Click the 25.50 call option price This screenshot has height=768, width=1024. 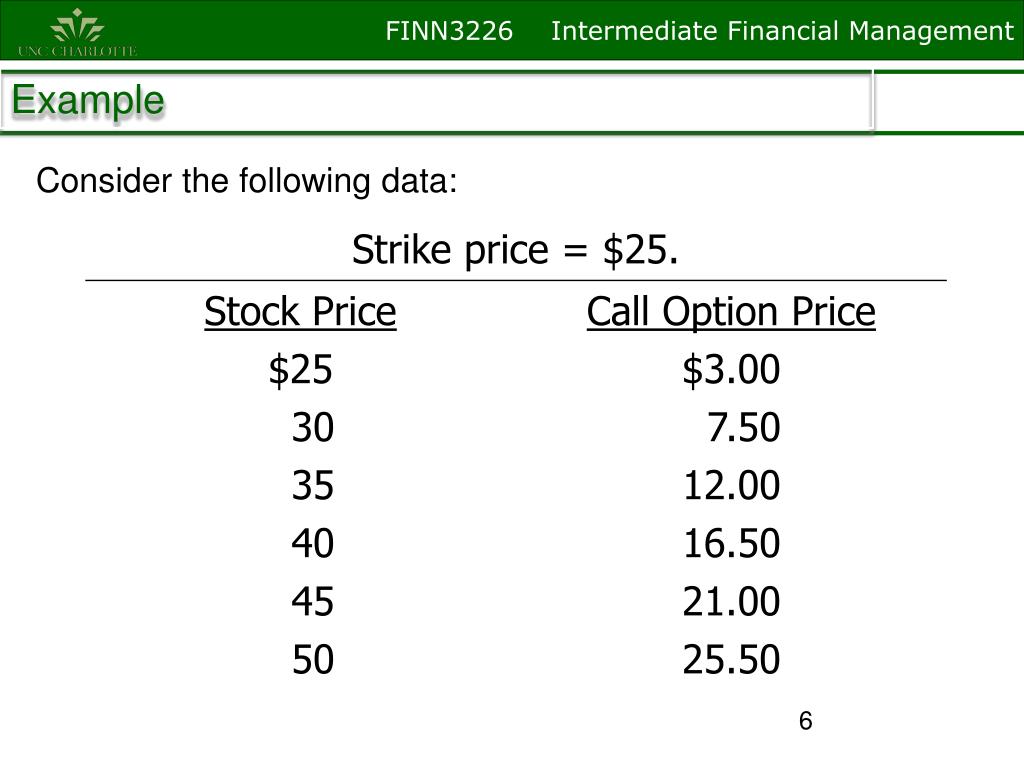pyautogui.click(x=731, y=660)
